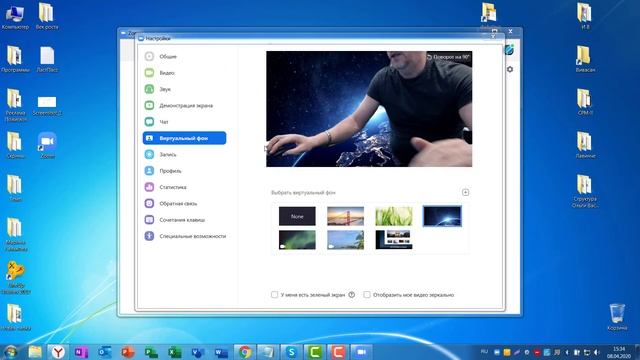
Task: Open green screen help question mark
Action: [x=351, y=295]
